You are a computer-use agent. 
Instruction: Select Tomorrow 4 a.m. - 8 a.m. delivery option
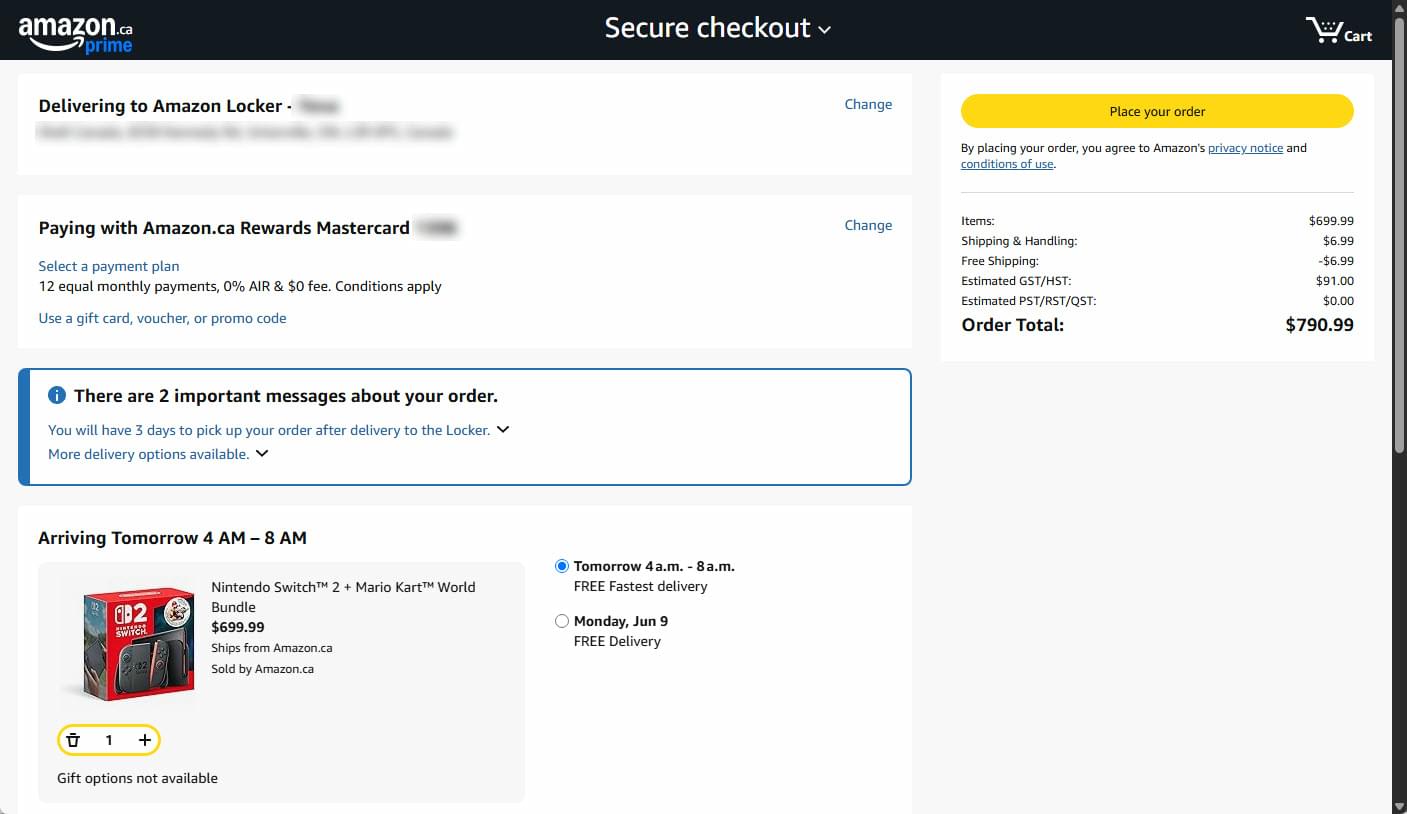tap(562, 566)
